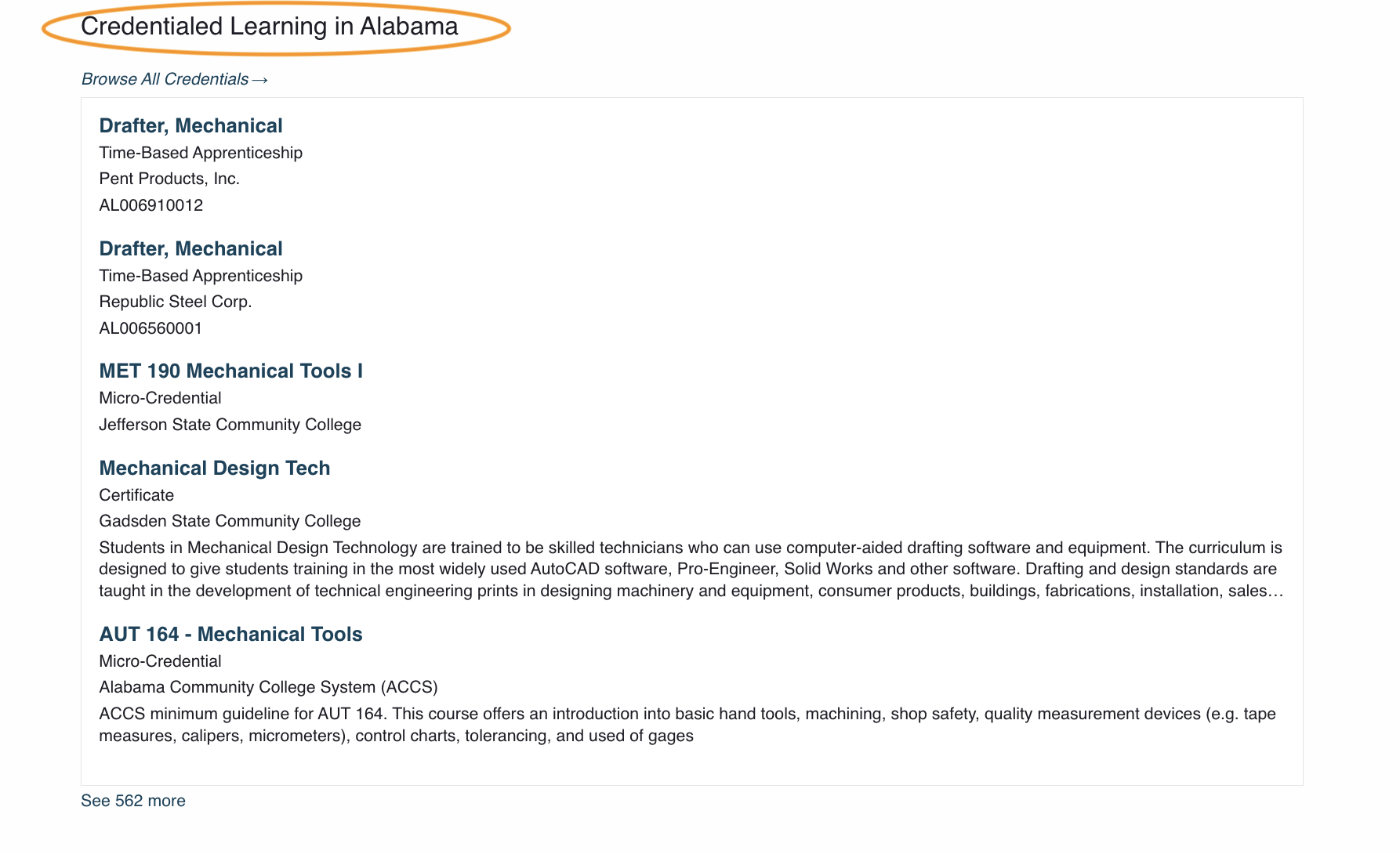Click Alabama Community College System (ACCS) text

268,687
